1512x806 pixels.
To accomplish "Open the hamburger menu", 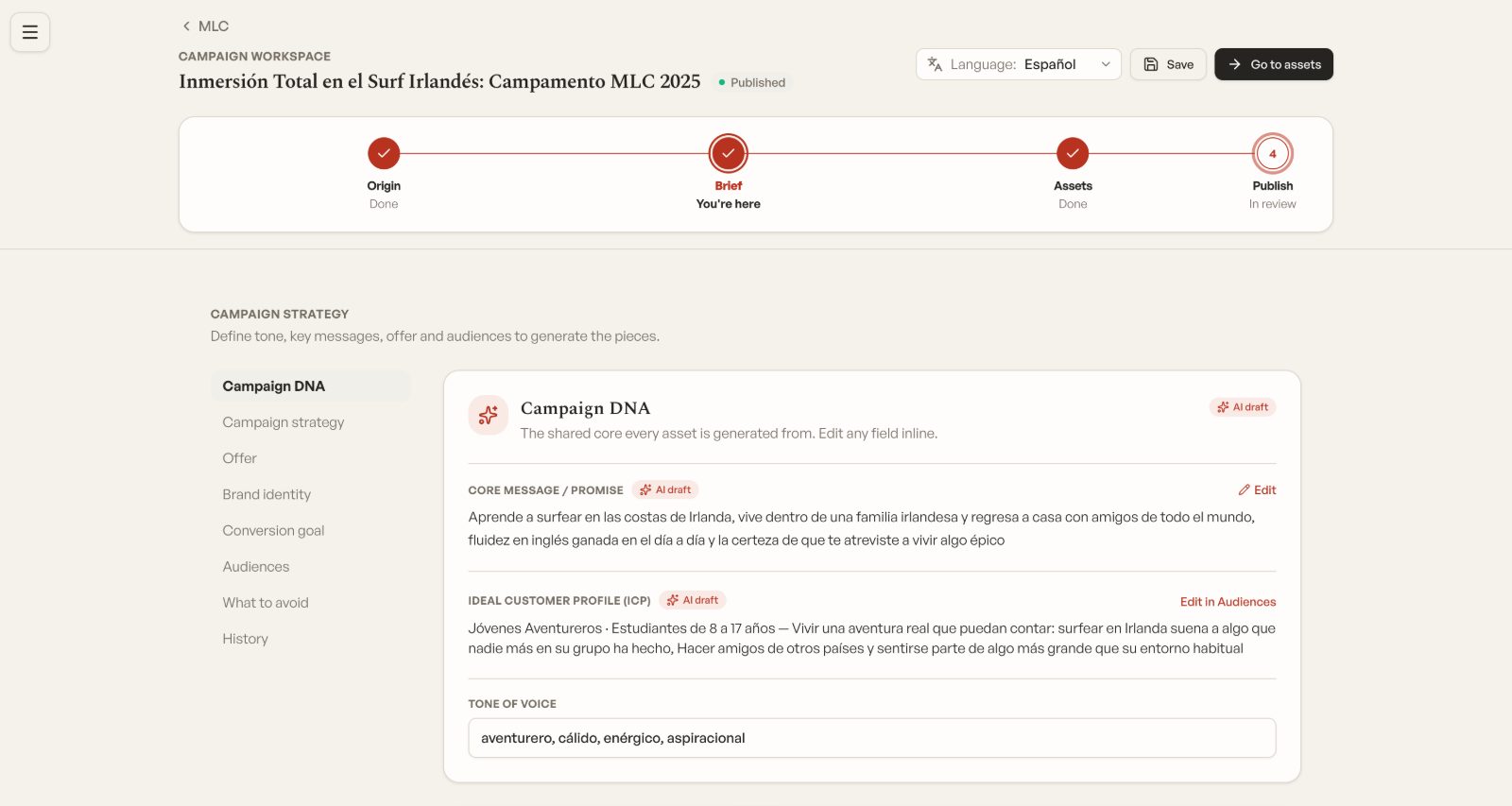I will pos(30,32).
